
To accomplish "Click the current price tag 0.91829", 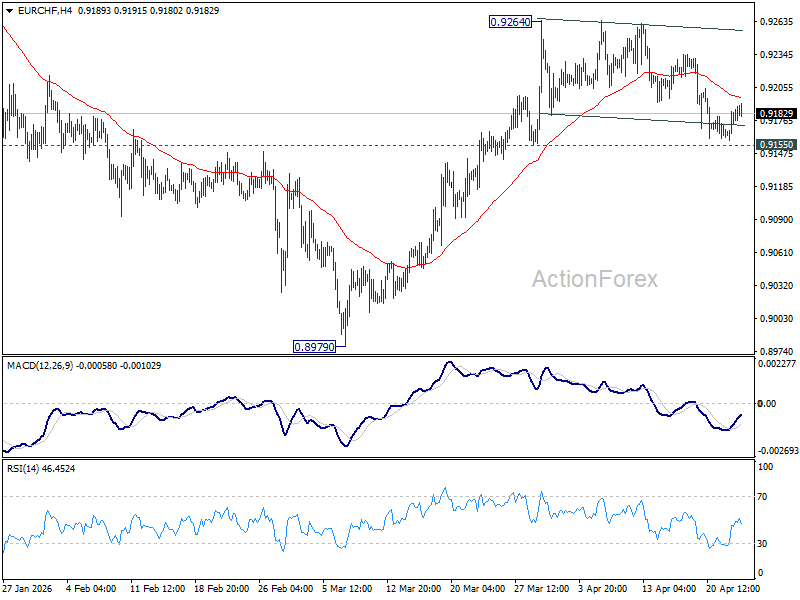I will (x=777, y=114).
